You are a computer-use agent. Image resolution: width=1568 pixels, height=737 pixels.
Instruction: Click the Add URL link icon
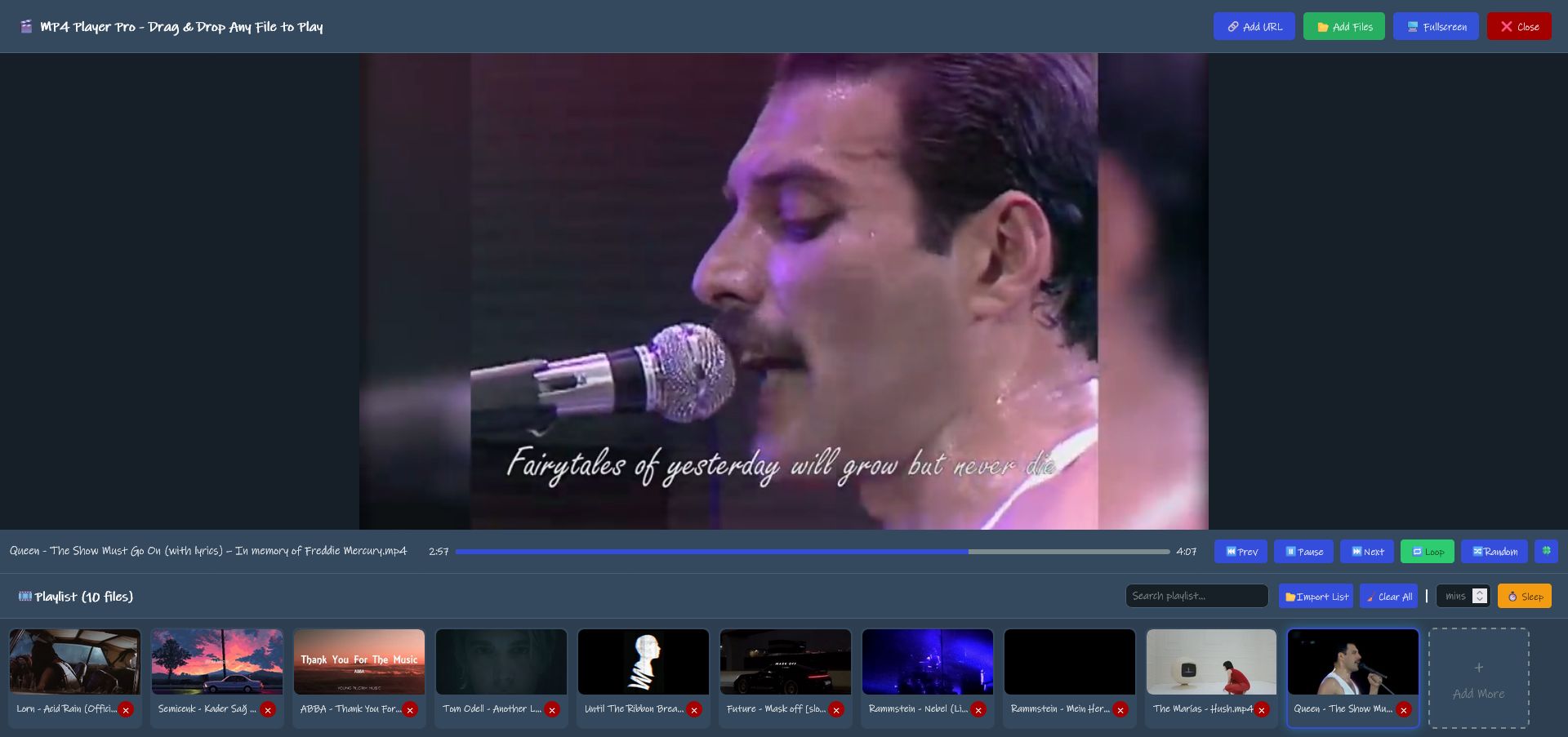(1234, 26)
